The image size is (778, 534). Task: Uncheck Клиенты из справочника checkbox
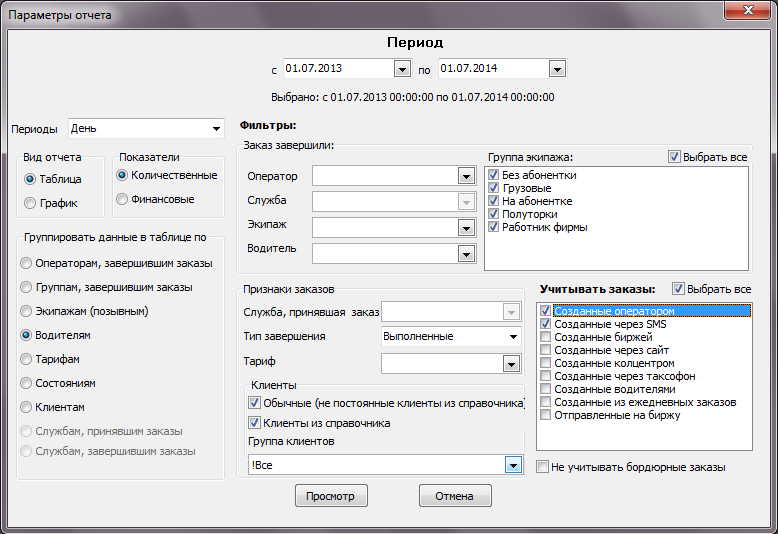(254, 423)
